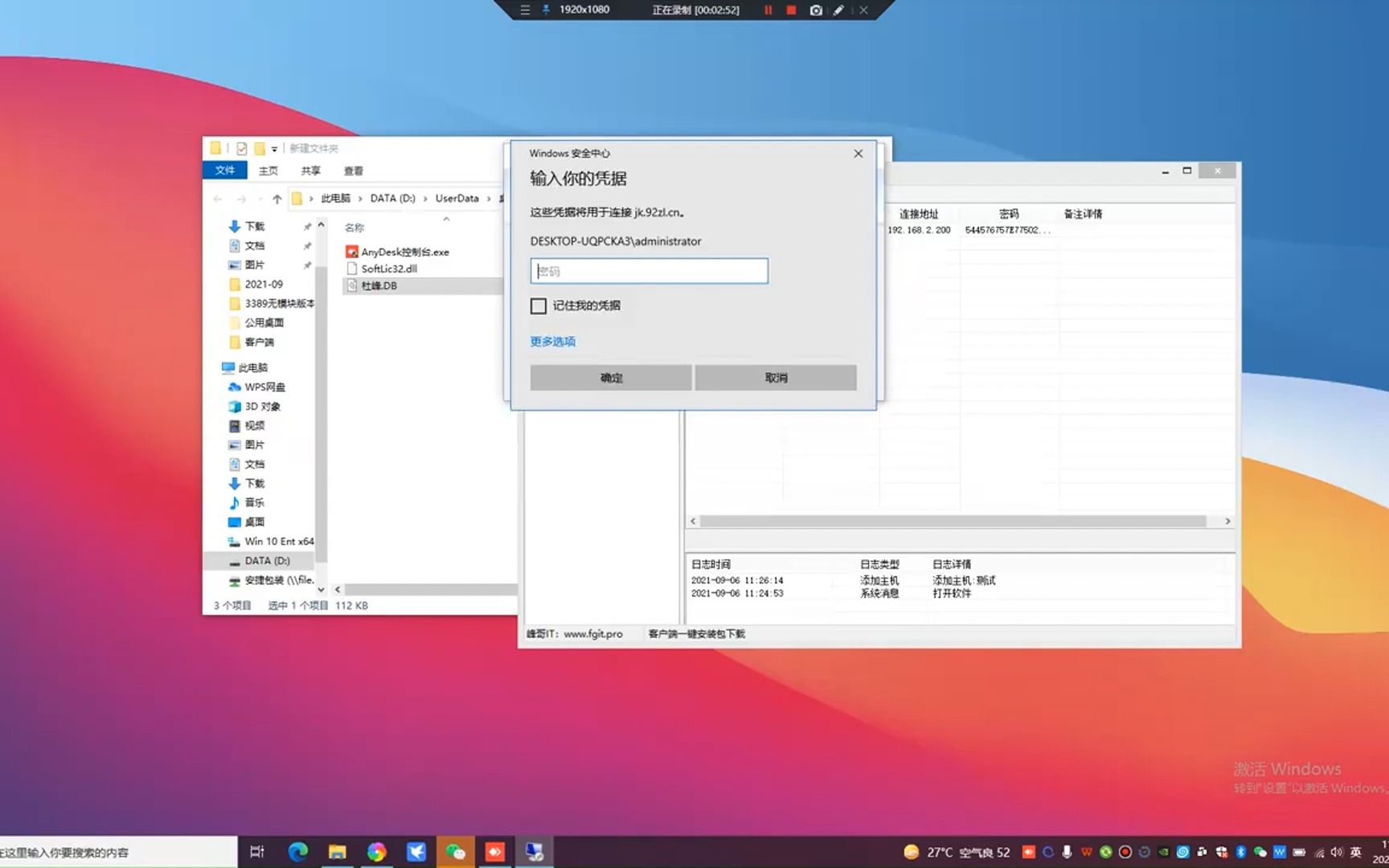Click the UserData breadcrumb segment
Viewport: 1389px width, 868px height.
pyautogui.click(x=457, y=199)
